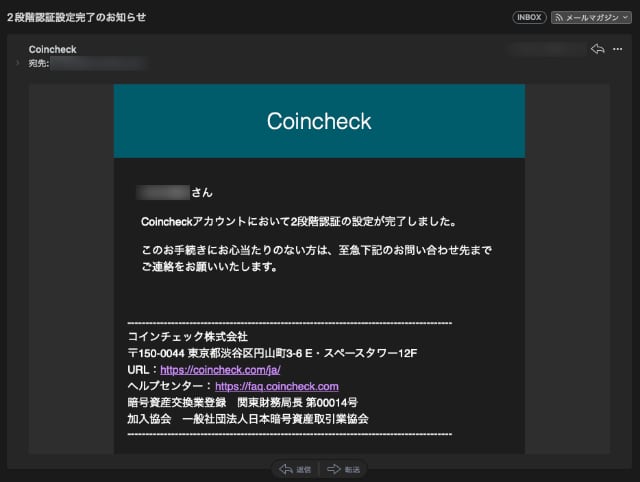Click the 返信 reply button at bottom

(295, 469)
